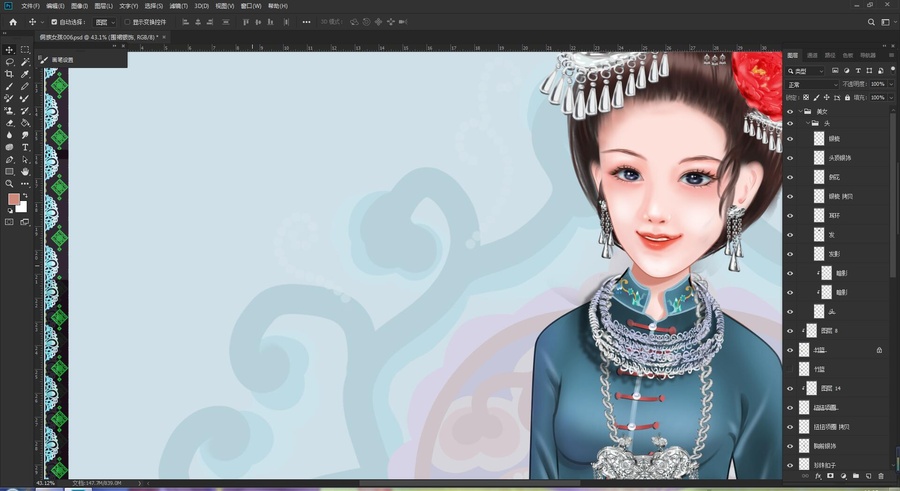Click the document tab 侗族女孩006.psd
This screenshot has width=900, height=491.
pyautogui.click(x=99, y=37)
